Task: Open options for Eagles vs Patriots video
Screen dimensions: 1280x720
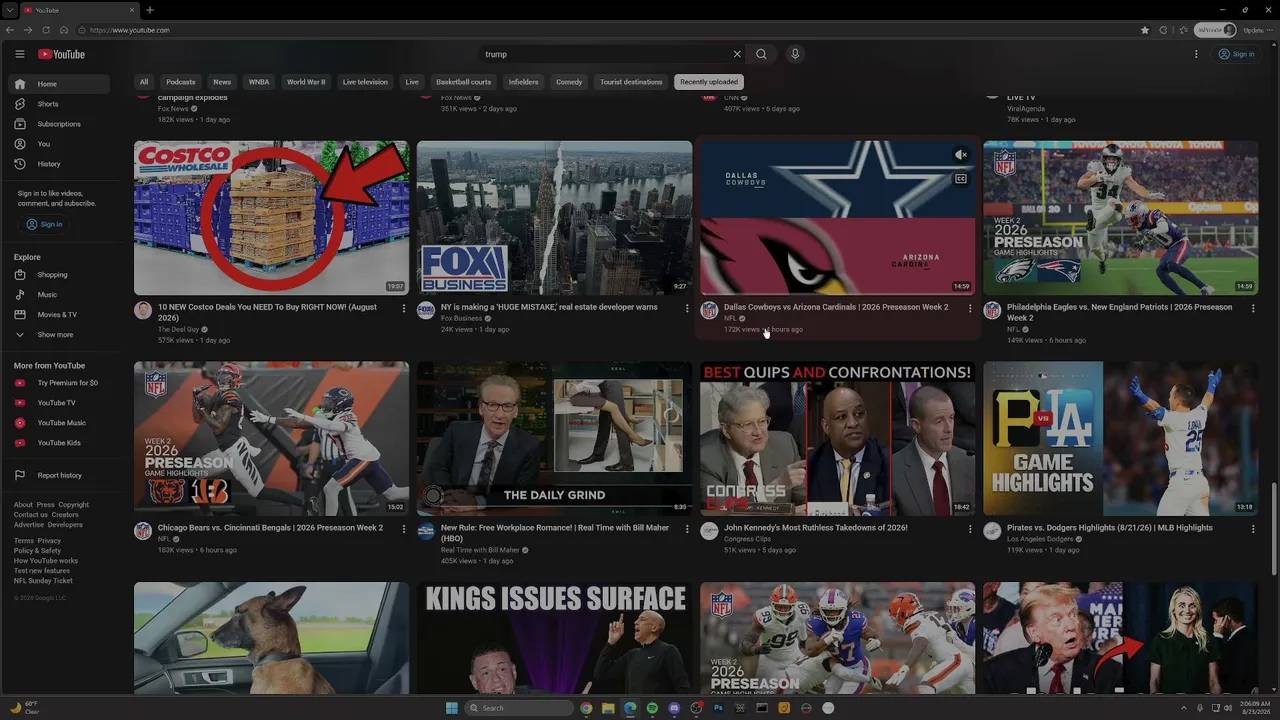Action: coord(1253,309)
